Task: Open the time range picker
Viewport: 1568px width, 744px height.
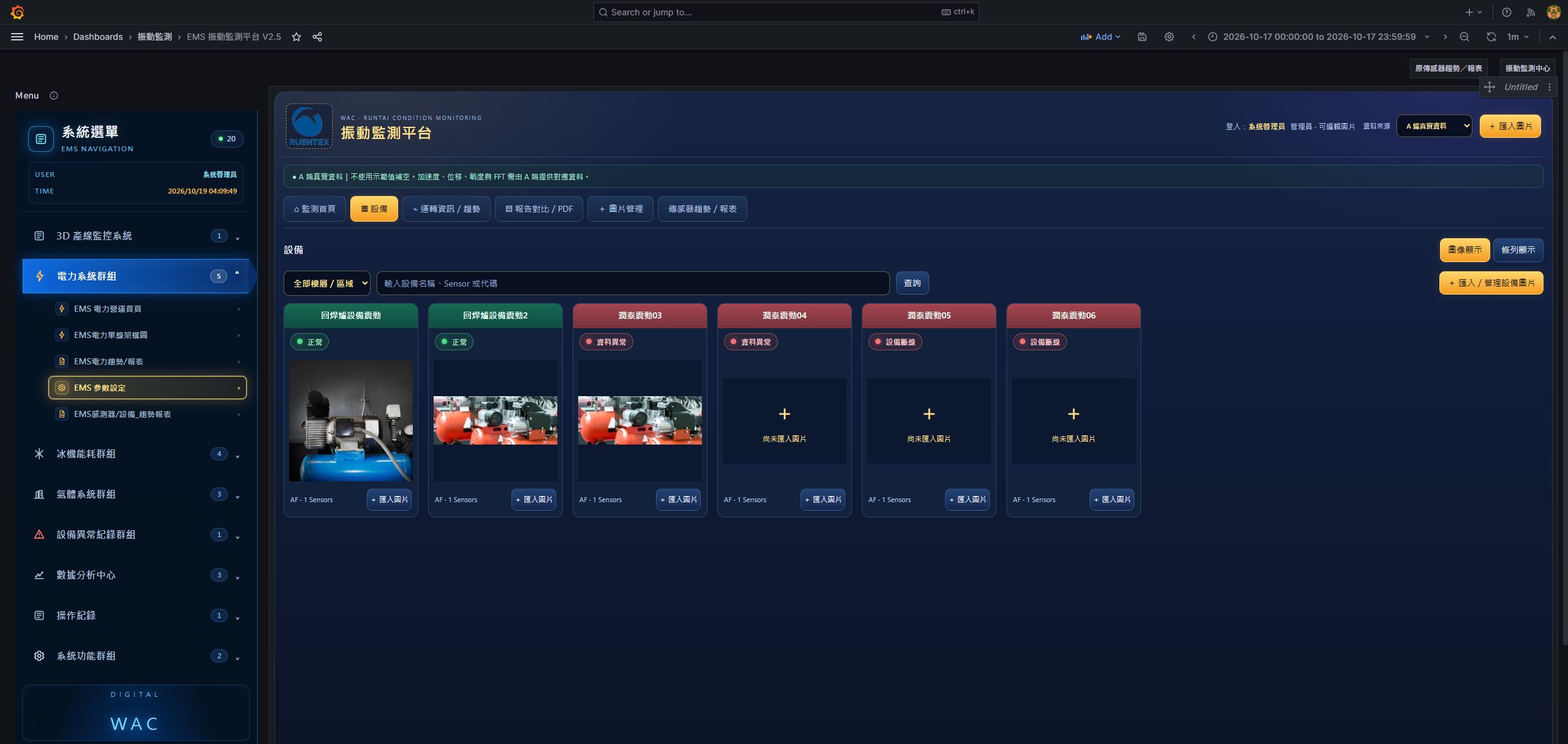Action: click(x=1318, y=37)
